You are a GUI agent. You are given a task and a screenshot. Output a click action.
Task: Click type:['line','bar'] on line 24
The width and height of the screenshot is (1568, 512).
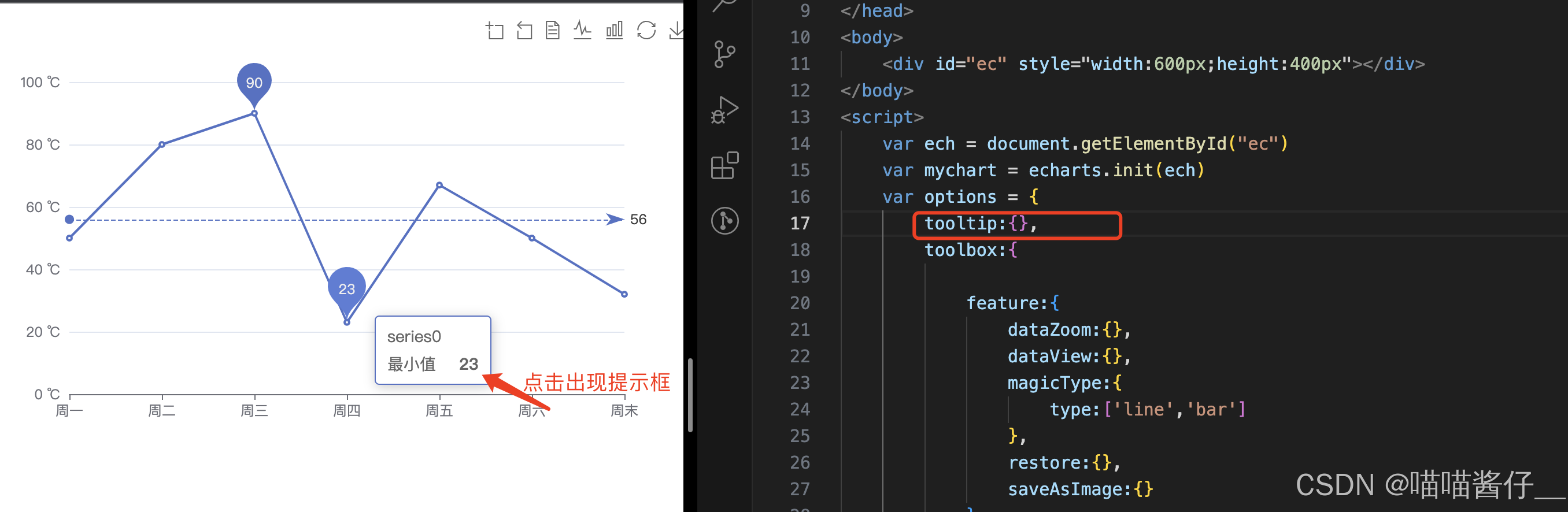point(1148,409)
